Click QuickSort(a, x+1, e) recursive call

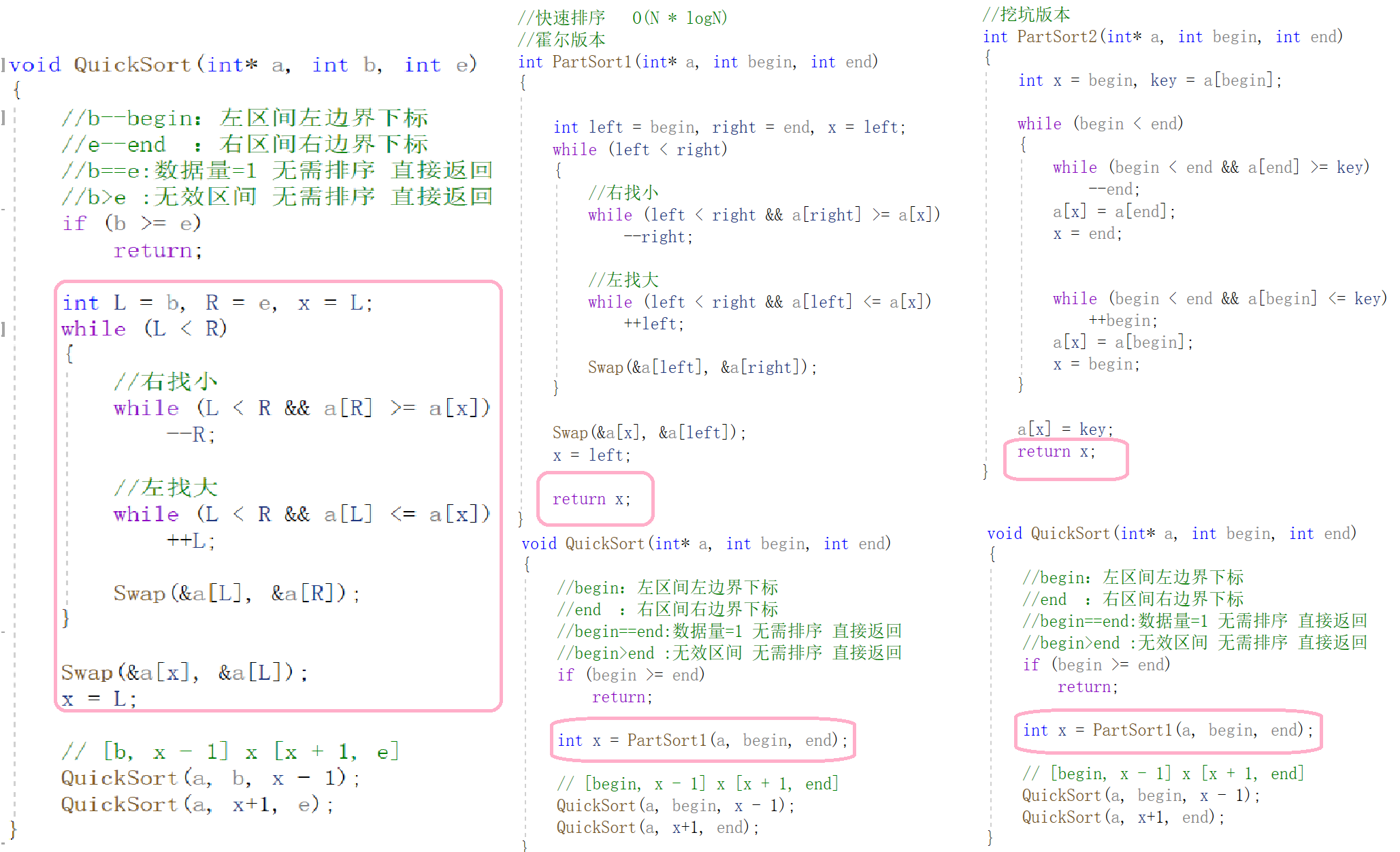click(x=197, y=805)
